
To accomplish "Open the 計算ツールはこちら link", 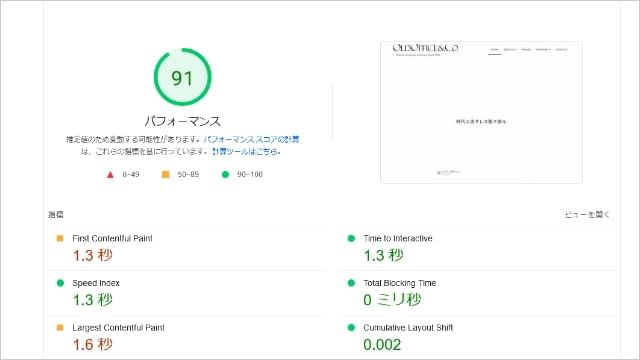I will [x=246, y=152].
